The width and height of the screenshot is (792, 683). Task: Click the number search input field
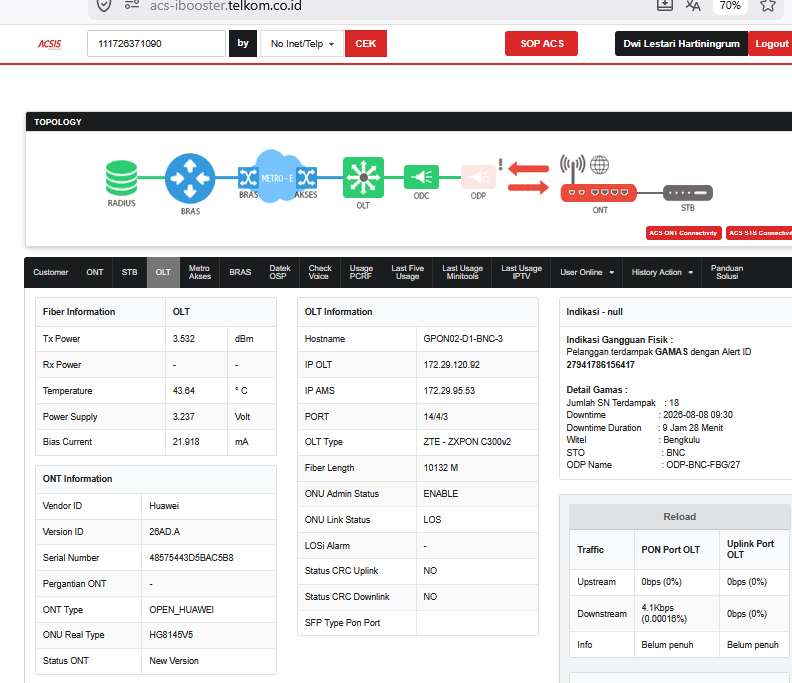(x=156, y=44)
